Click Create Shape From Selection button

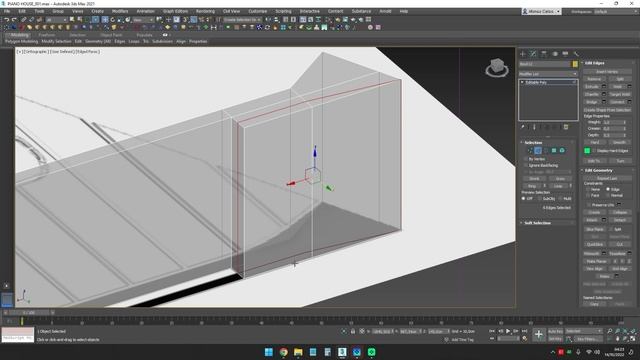607,110
